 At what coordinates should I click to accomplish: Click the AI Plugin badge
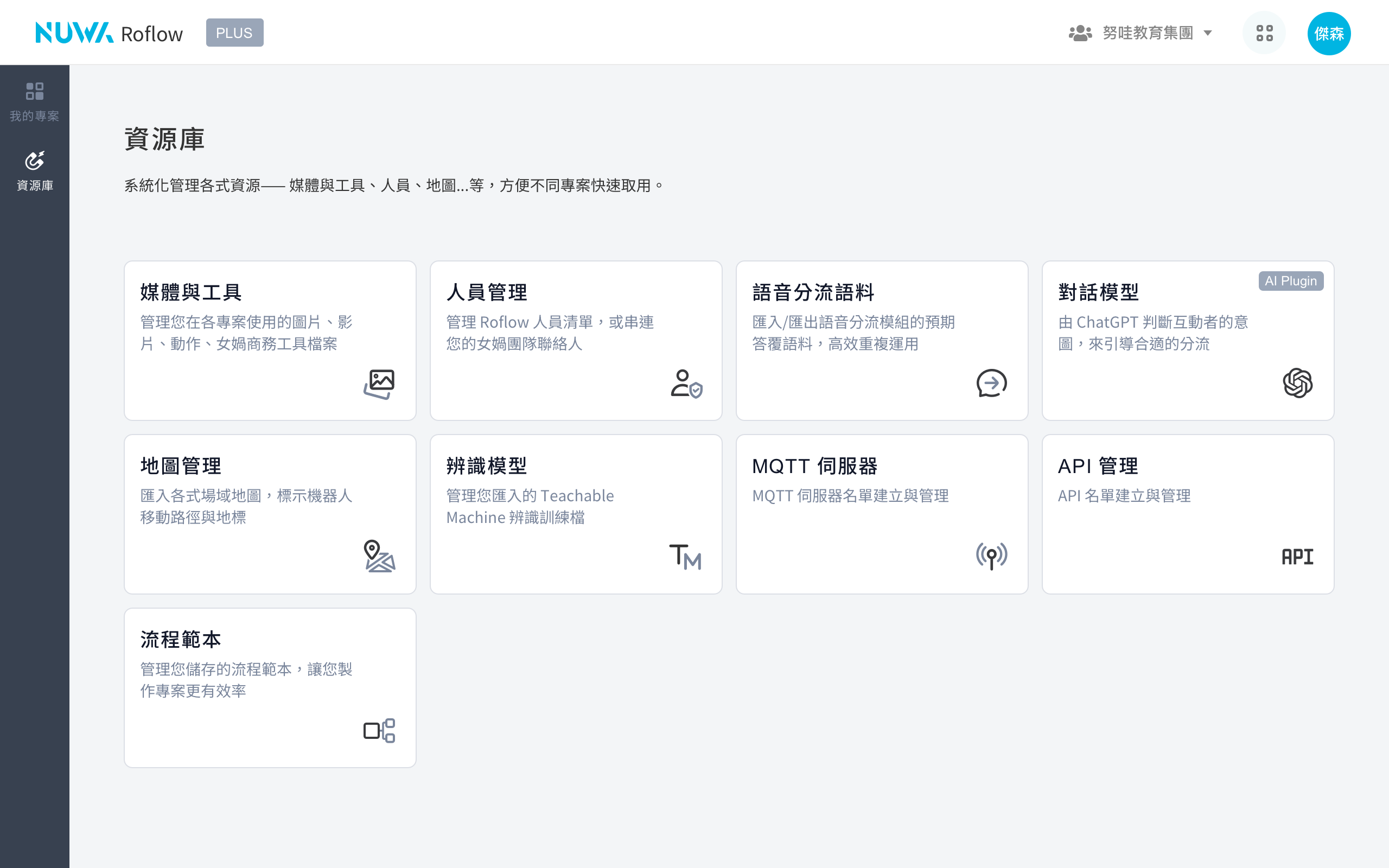click(1290, 280)
